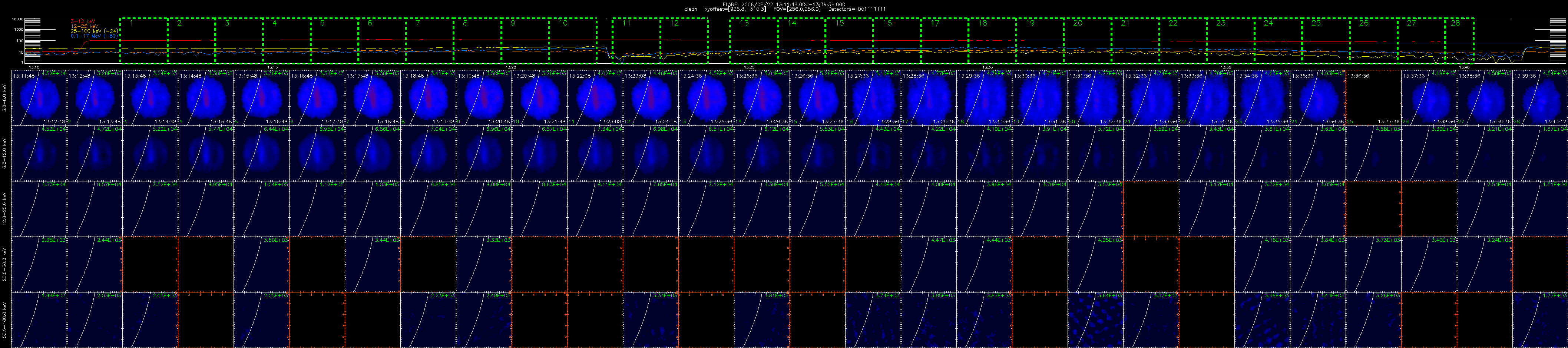
Task: Click the 3.0-6.0 keV row label
Action: [5, 98]
